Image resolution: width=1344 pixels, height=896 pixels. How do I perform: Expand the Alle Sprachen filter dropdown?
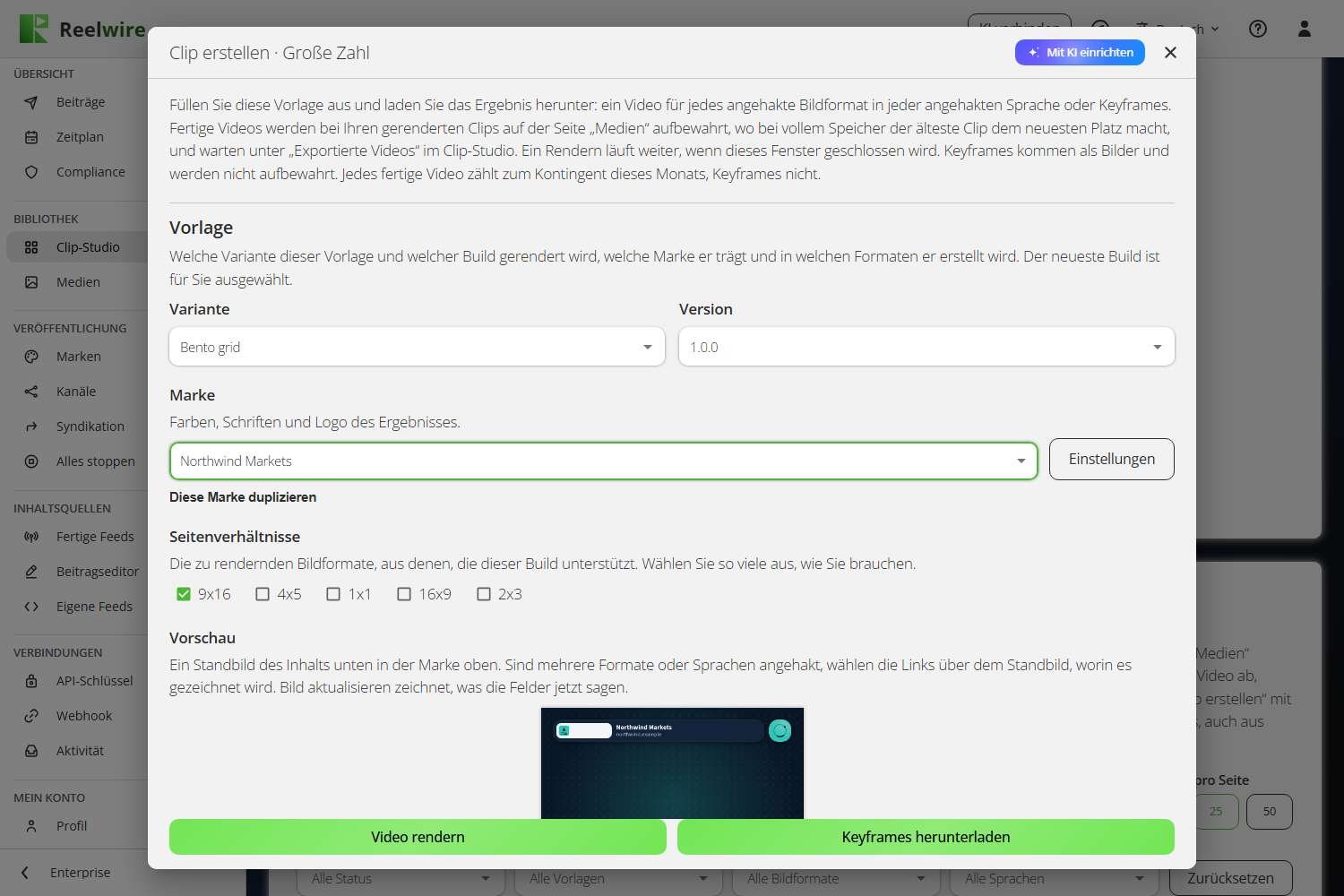pos(1054,879)
